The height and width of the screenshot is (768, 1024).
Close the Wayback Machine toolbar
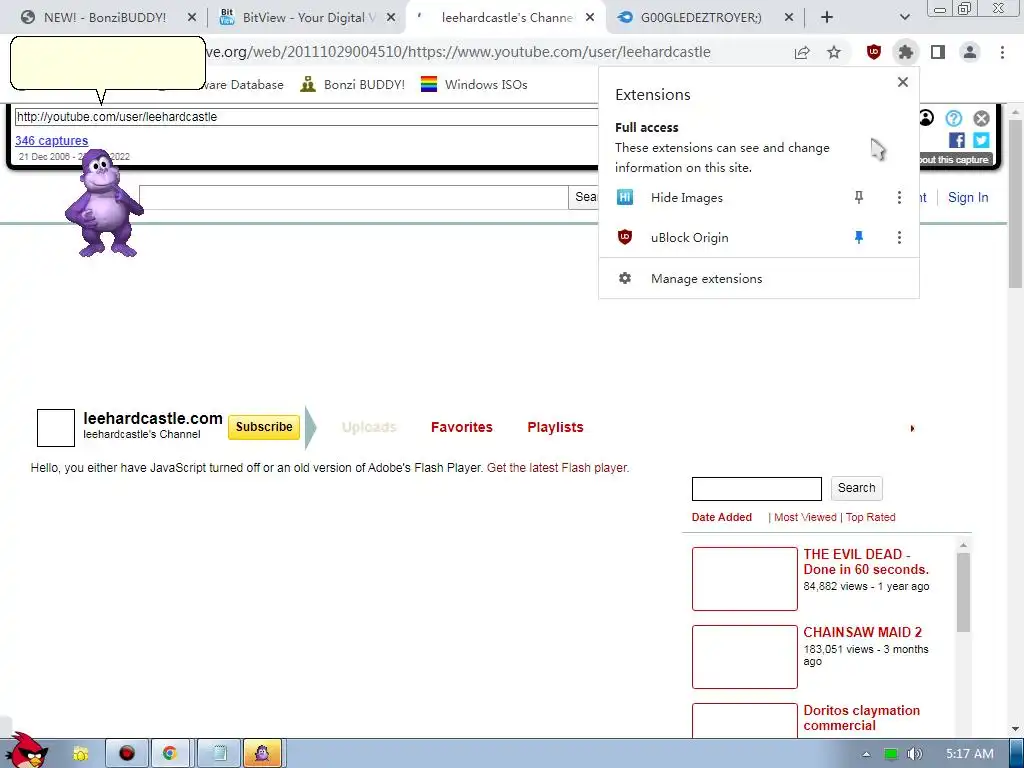982,118
